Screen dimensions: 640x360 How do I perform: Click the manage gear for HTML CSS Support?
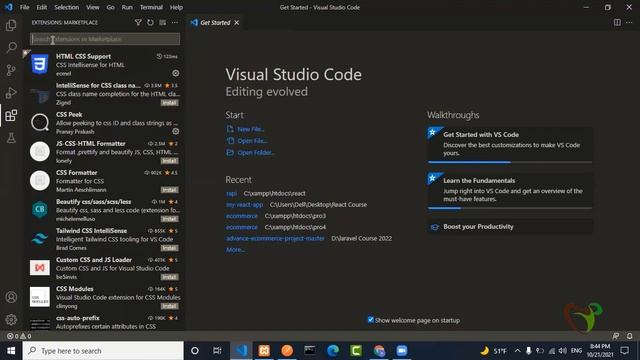point(176,73)
